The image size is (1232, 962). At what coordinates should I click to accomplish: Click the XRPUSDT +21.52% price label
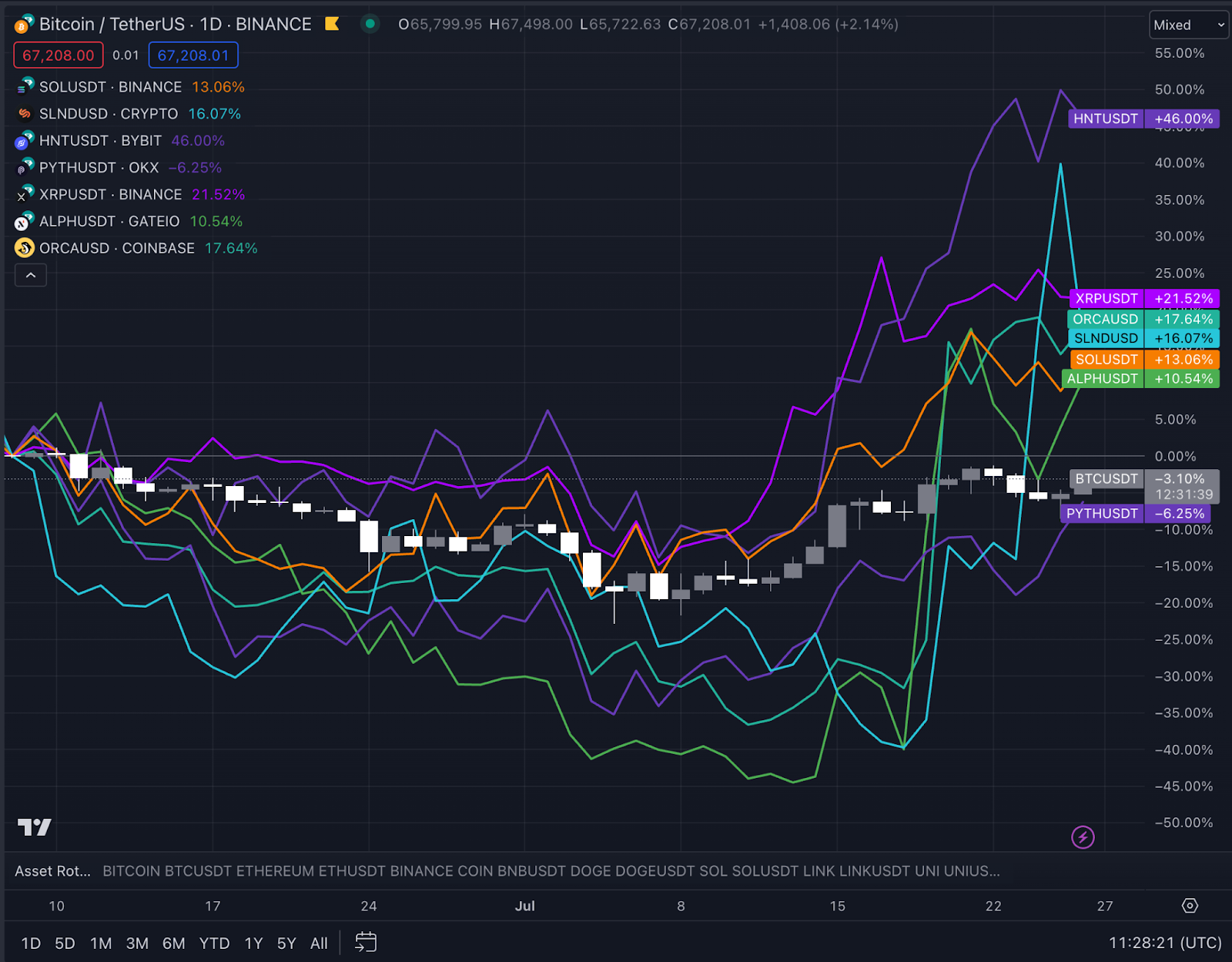point(1143,298)
